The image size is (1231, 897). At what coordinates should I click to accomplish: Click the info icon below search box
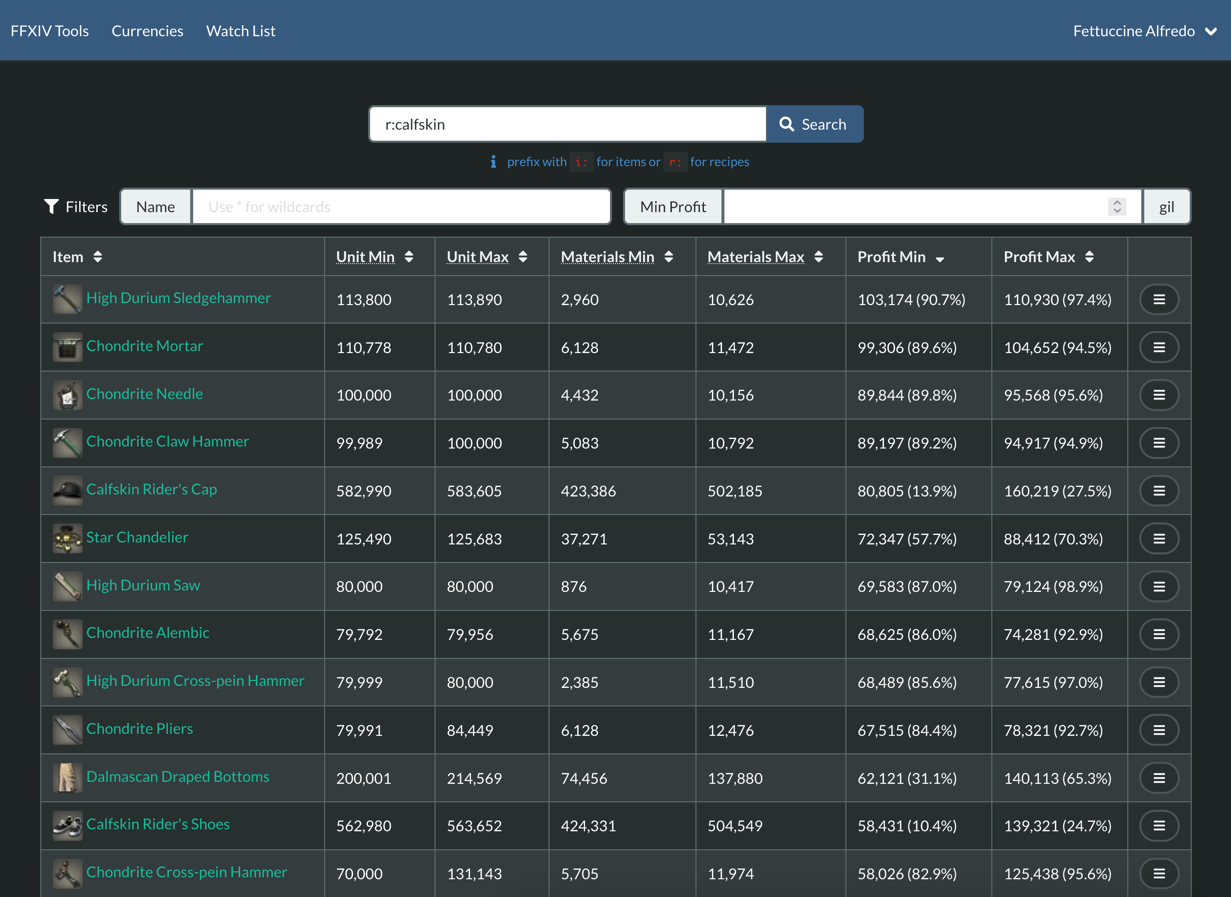pos(493,162)
